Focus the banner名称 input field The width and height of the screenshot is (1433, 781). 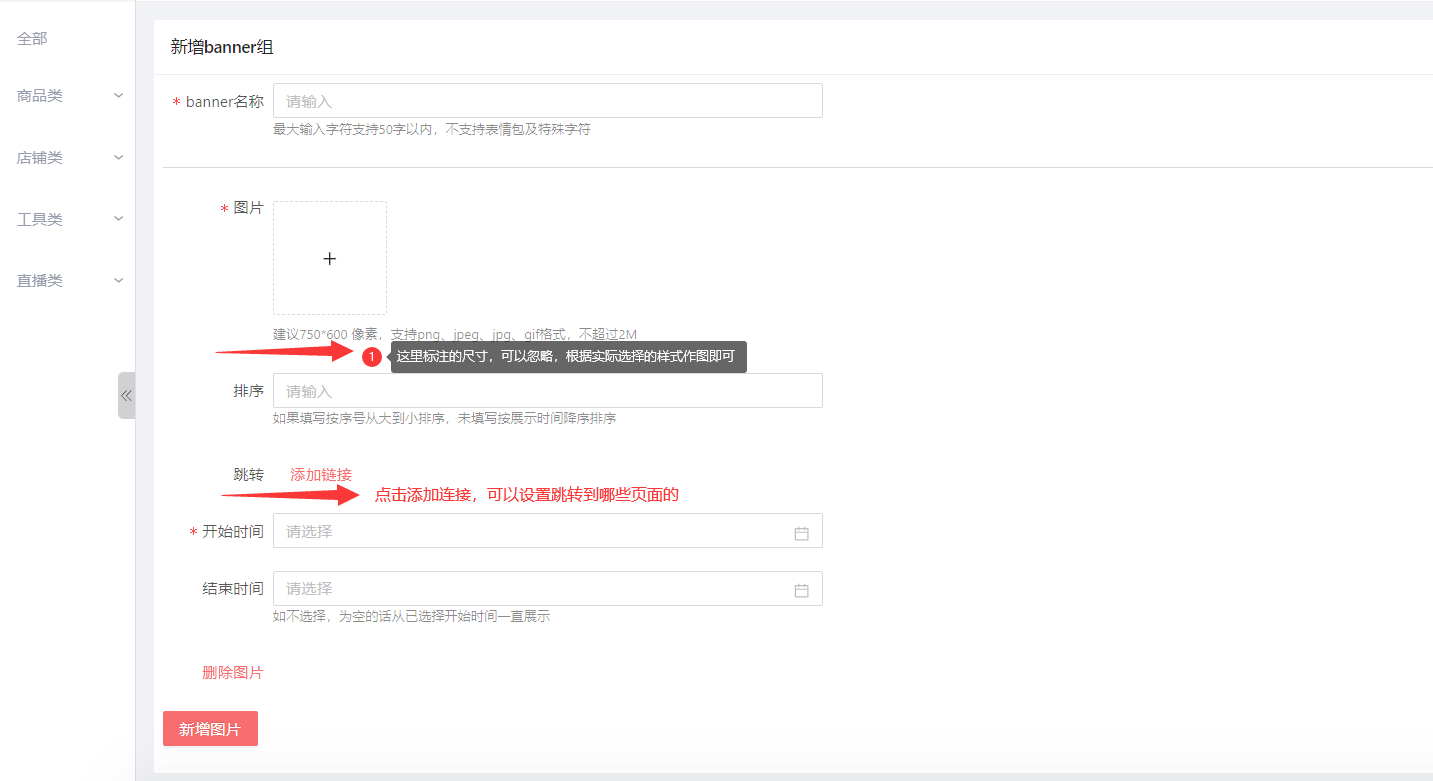pyautogui.click(x=547, y=101)
